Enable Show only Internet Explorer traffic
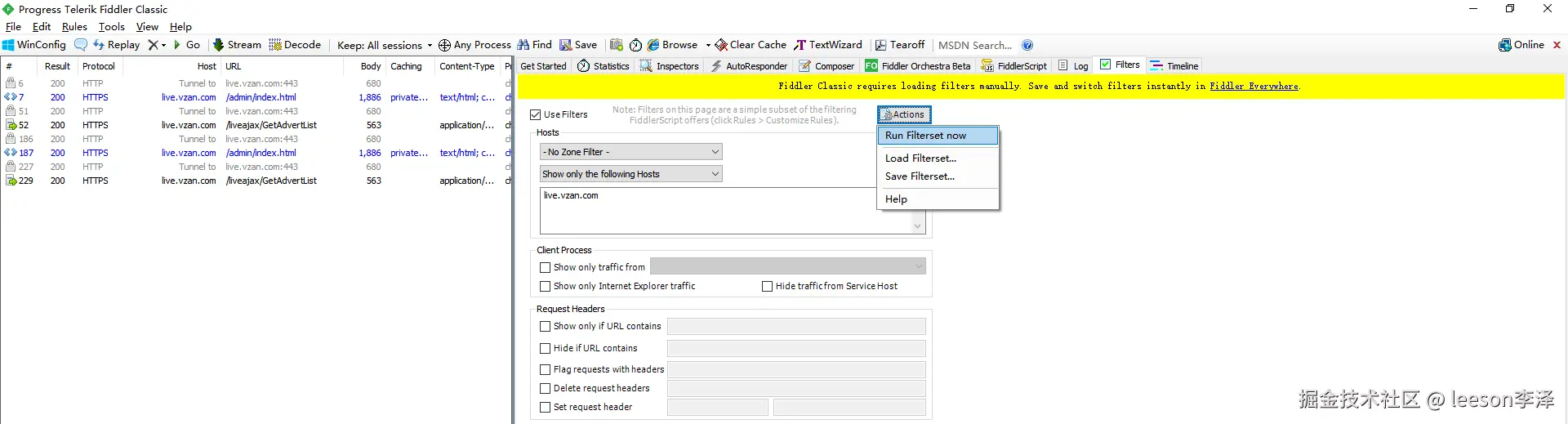This screenshot has height=424, width=1568. (x=545, y=287)
